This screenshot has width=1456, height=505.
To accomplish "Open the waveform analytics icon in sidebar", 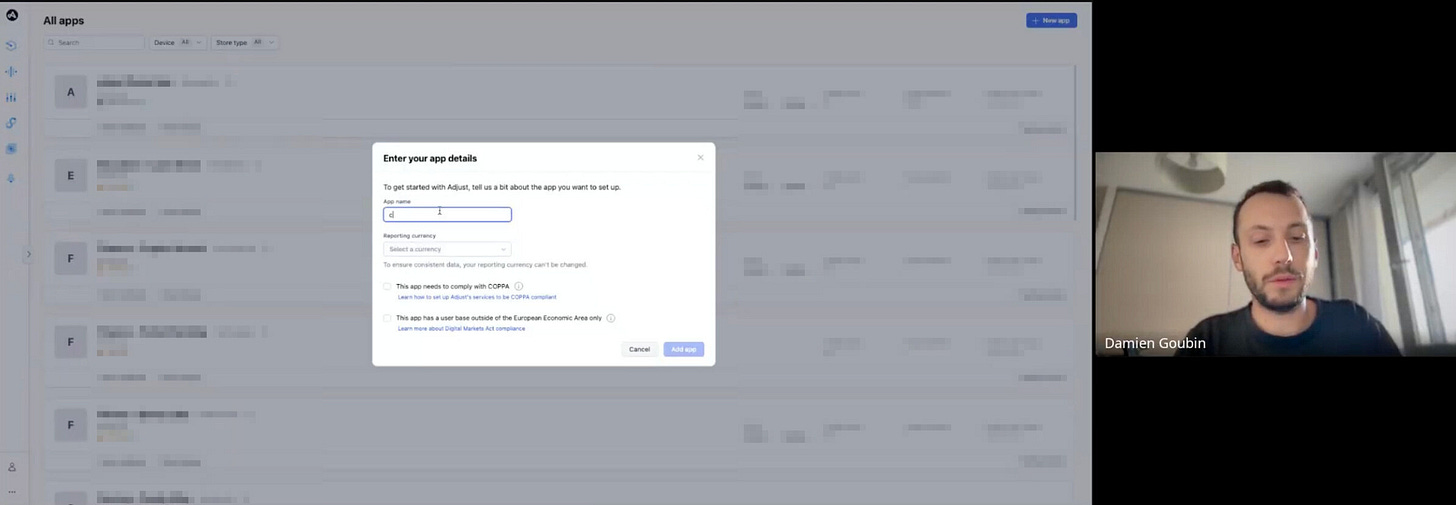I will point(11,71).
